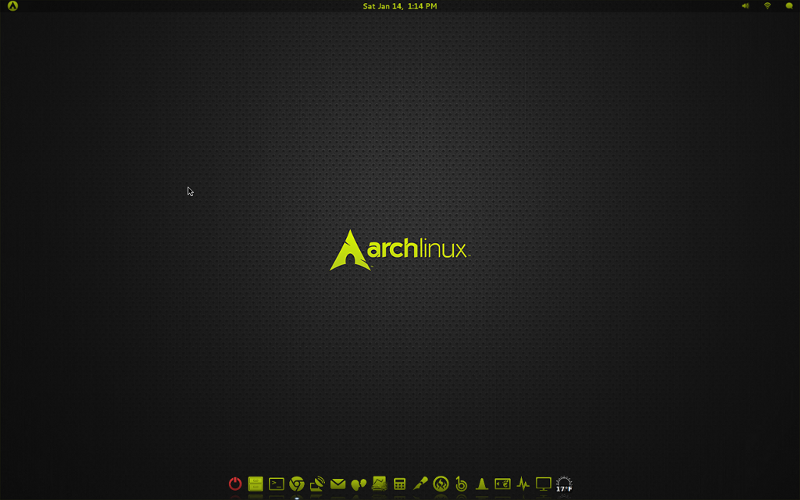Image resolution: width=800 pixels, height=500 pixels.
Task: Click the red power icon in dock
Action: pyautogui.click(x=235, y=483)
